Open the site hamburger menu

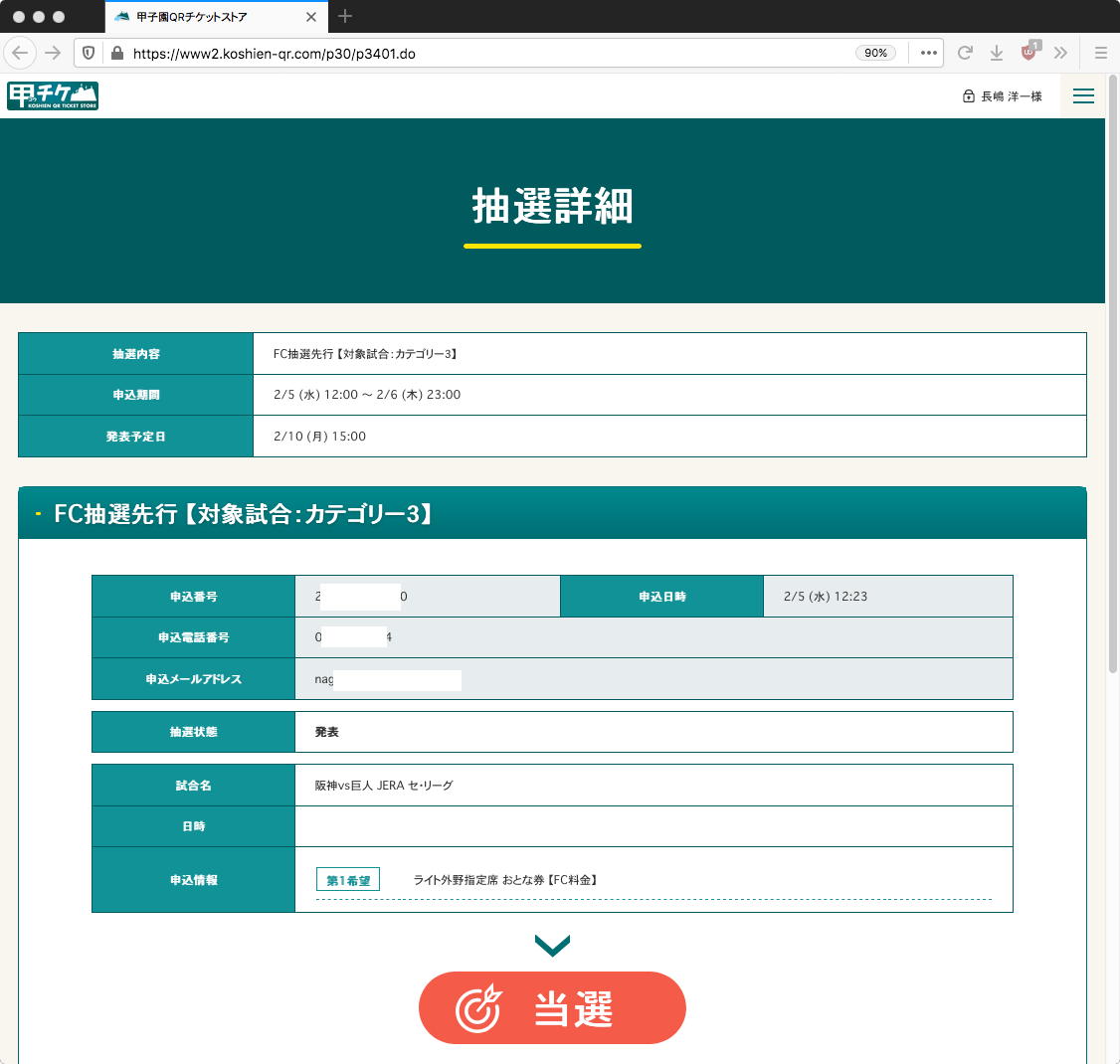click(x=1083, y=95)
